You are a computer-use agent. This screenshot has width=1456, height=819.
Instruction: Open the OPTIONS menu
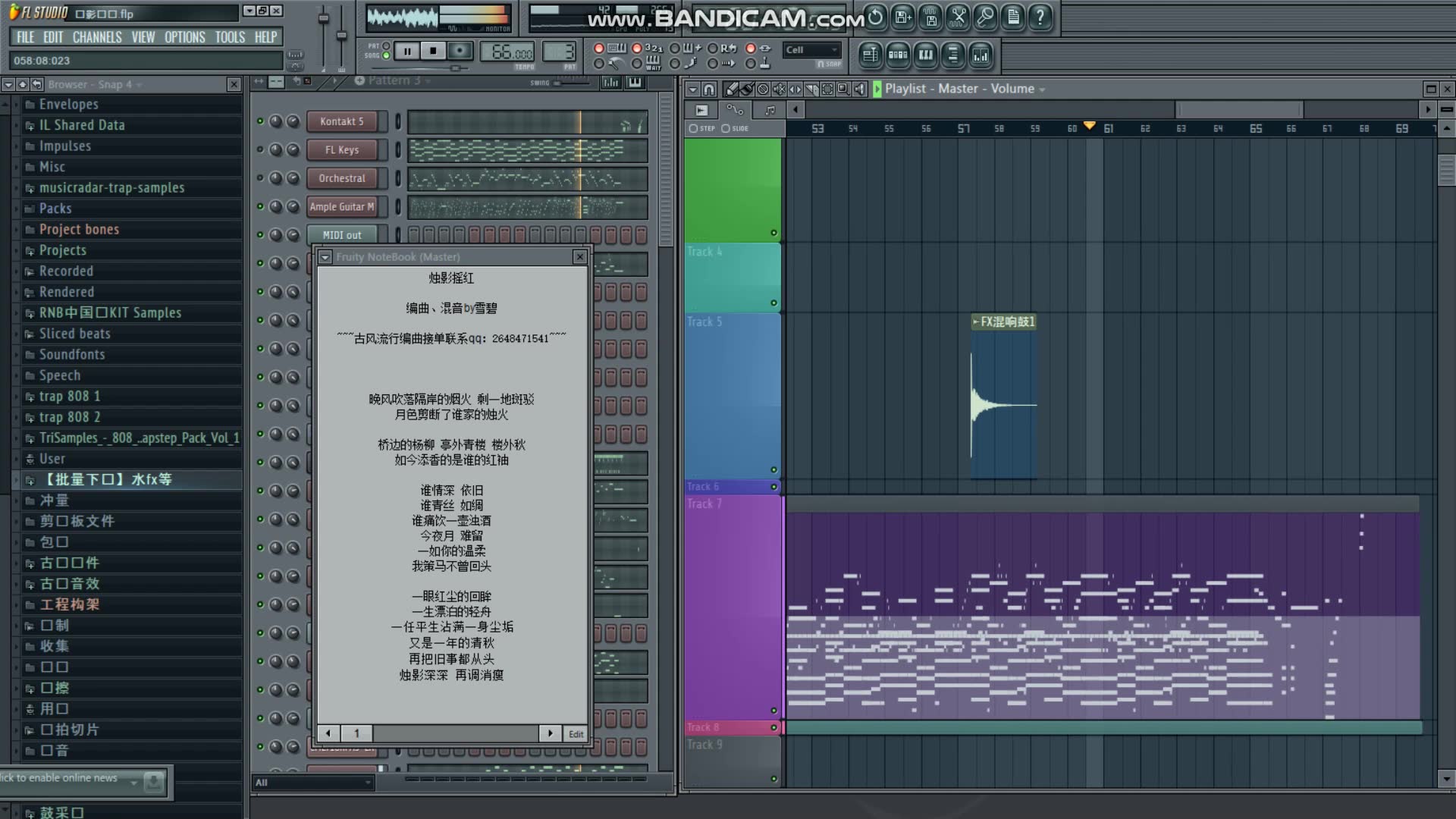tap(185, 37)
